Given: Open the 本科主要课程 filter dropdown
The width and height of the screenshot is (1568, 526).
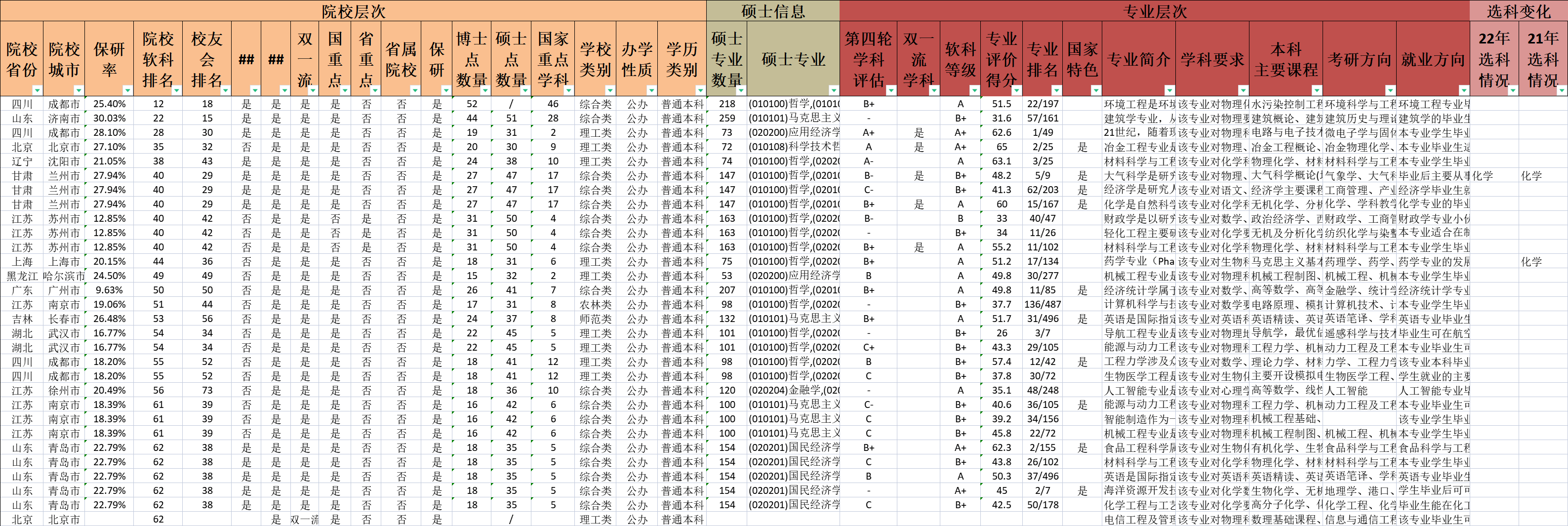Looking at the screenshot, I should click(1317, 90).
